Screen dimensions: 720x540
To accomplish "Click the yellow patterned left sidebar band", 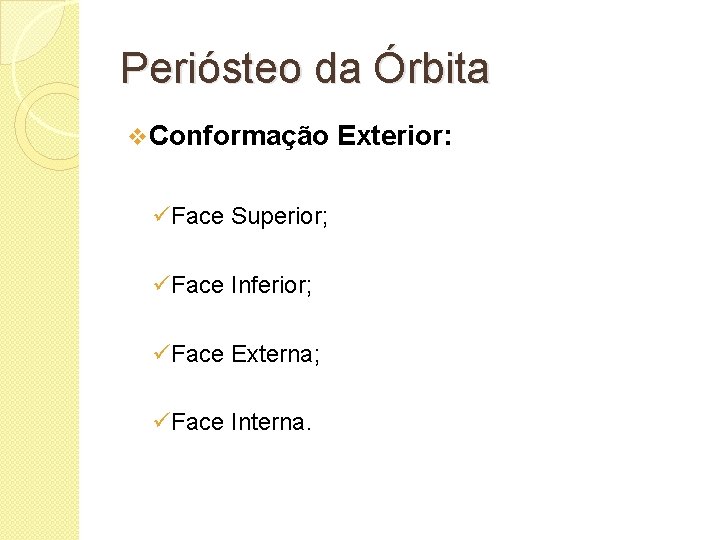I will pos(38,350).
